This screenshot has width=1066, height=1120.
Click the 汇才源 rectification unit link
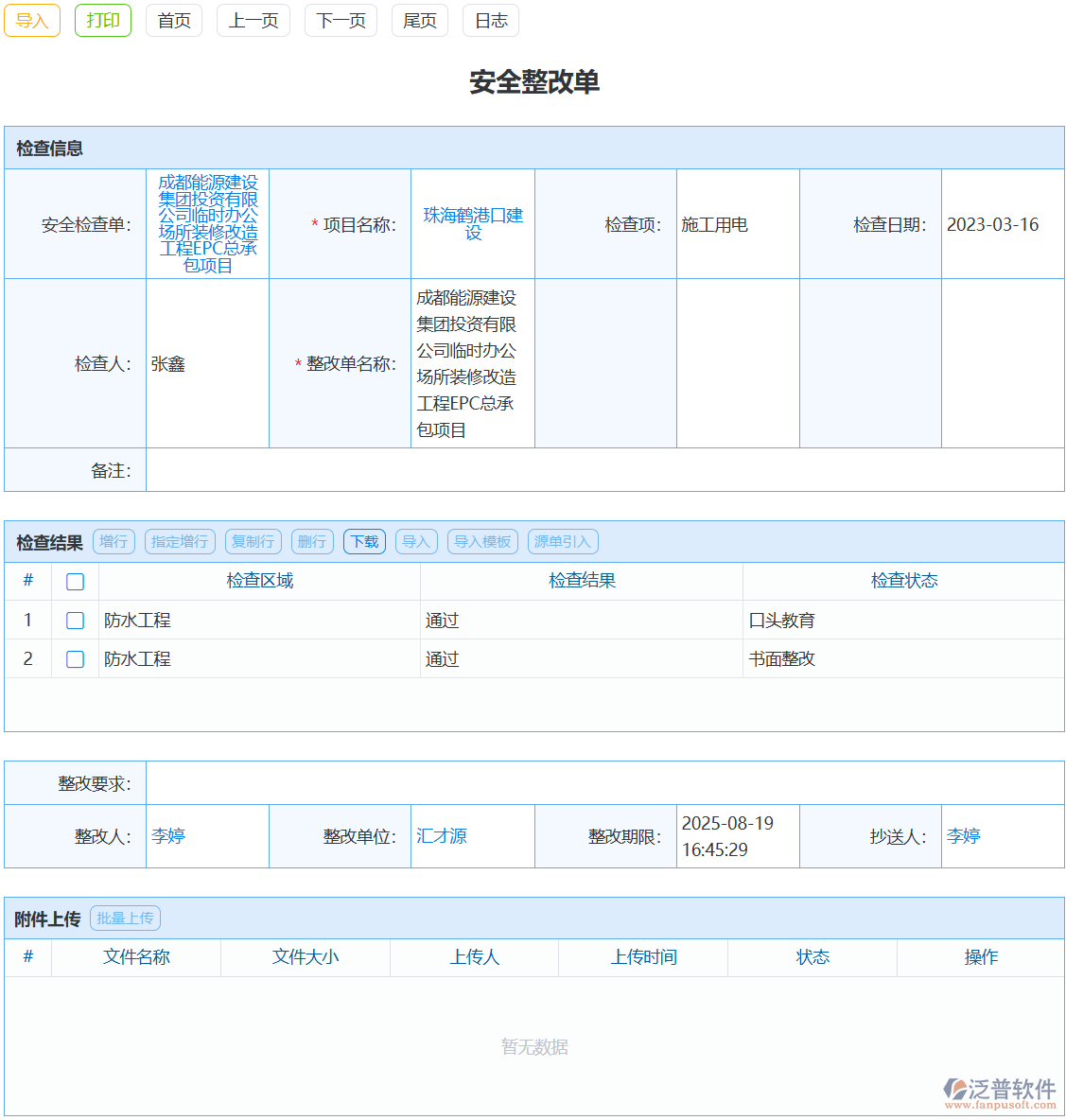click(x=442, y=836)
